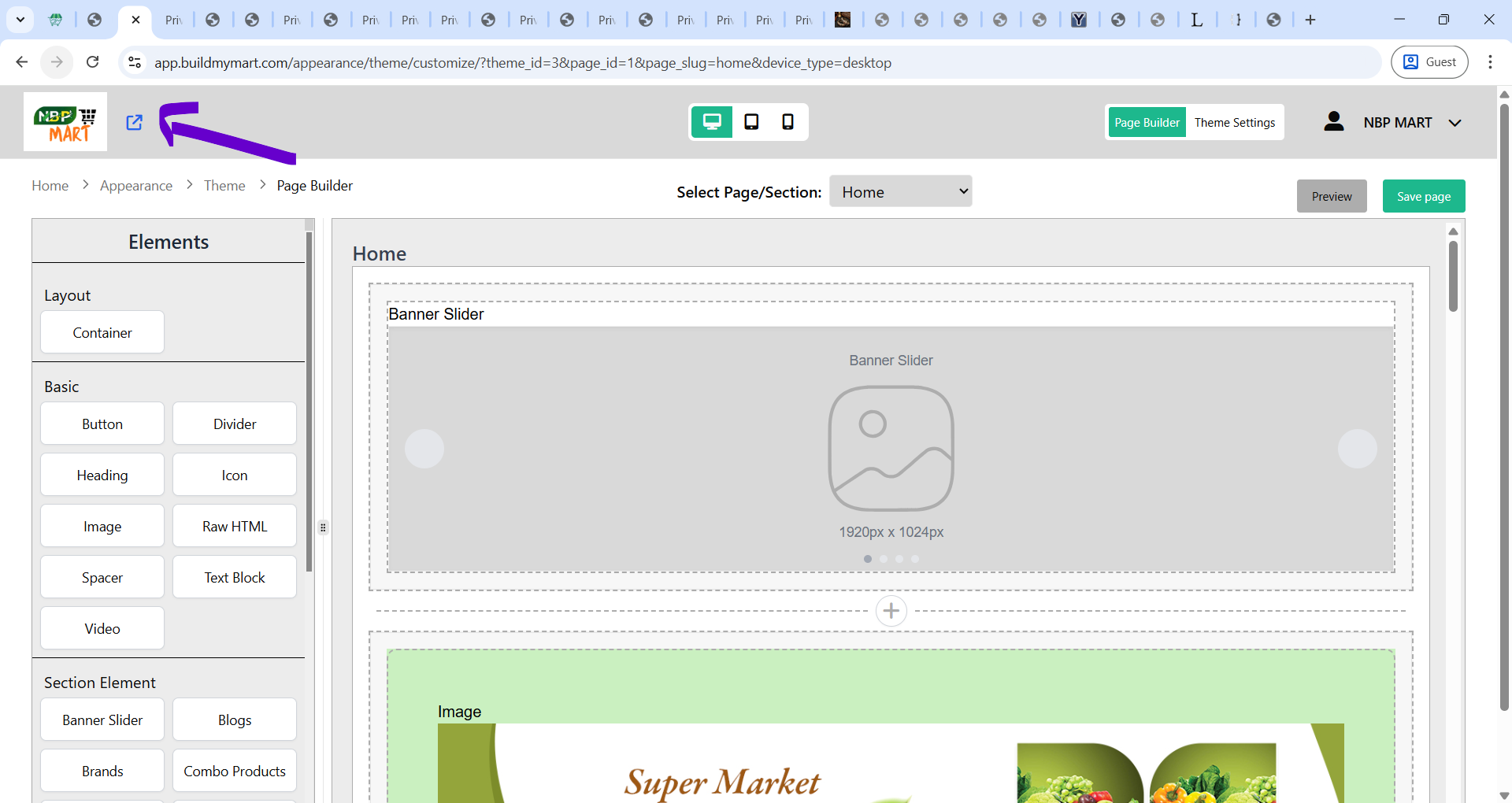Select the Text Block element
1512x803 pixels.
[x=235, y=577]
